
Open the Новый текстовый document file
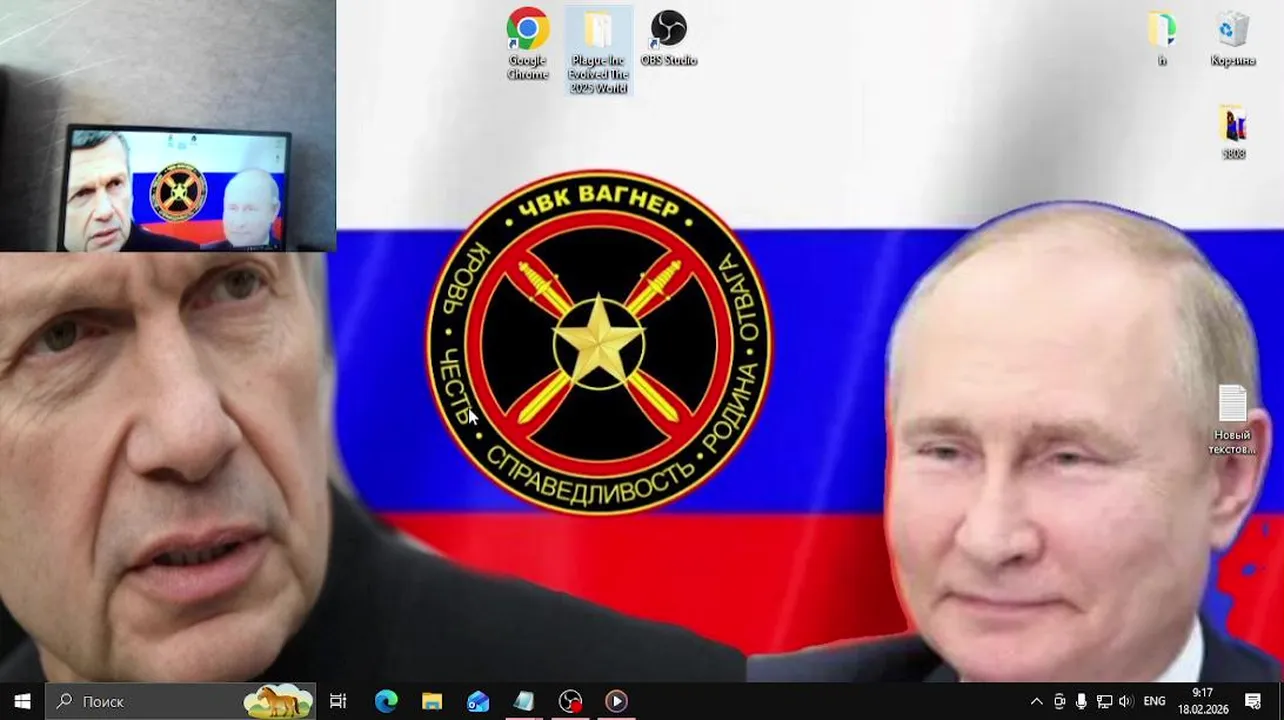pyautogui.click(x=1232, y=420)
